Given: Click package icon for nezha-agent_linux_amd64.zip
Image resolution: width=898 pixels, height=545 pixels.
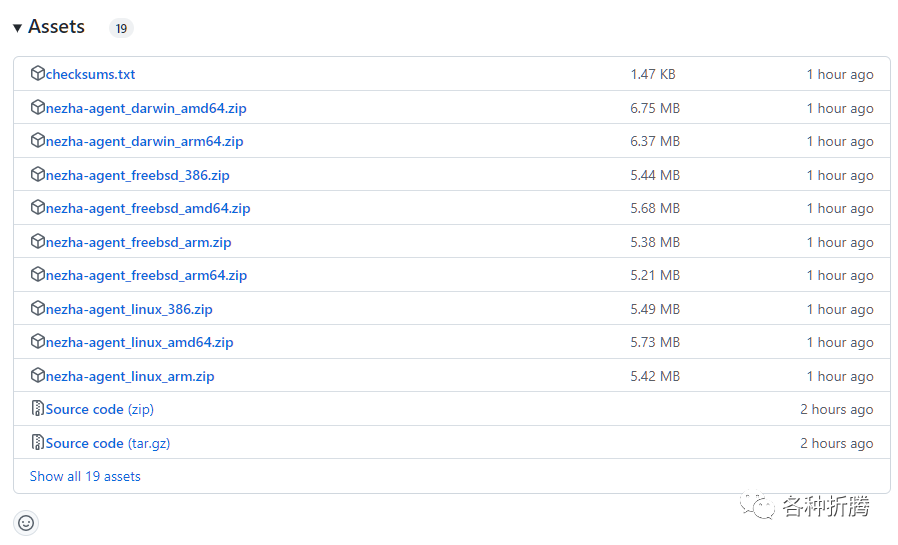Looking at the screenshot, I should 38,341.
